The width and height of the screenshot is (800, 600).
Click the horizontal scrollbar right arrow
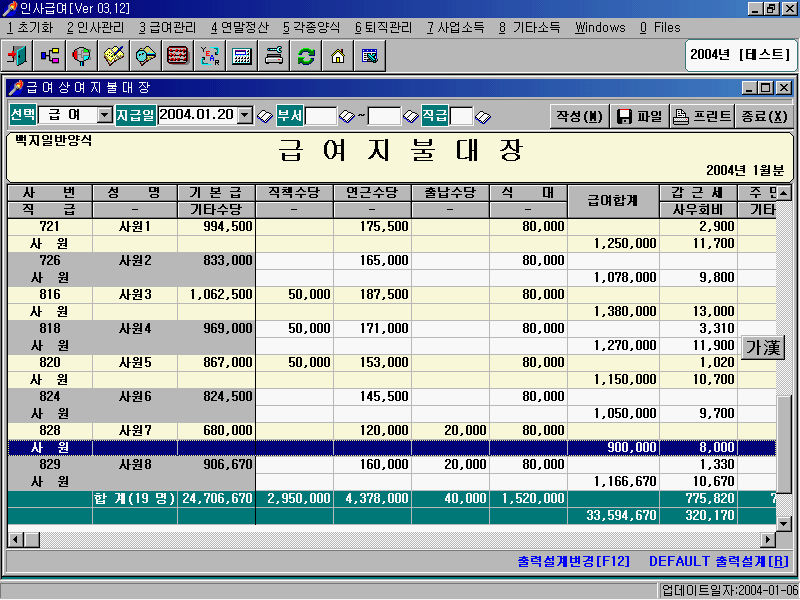pos(768,540)
